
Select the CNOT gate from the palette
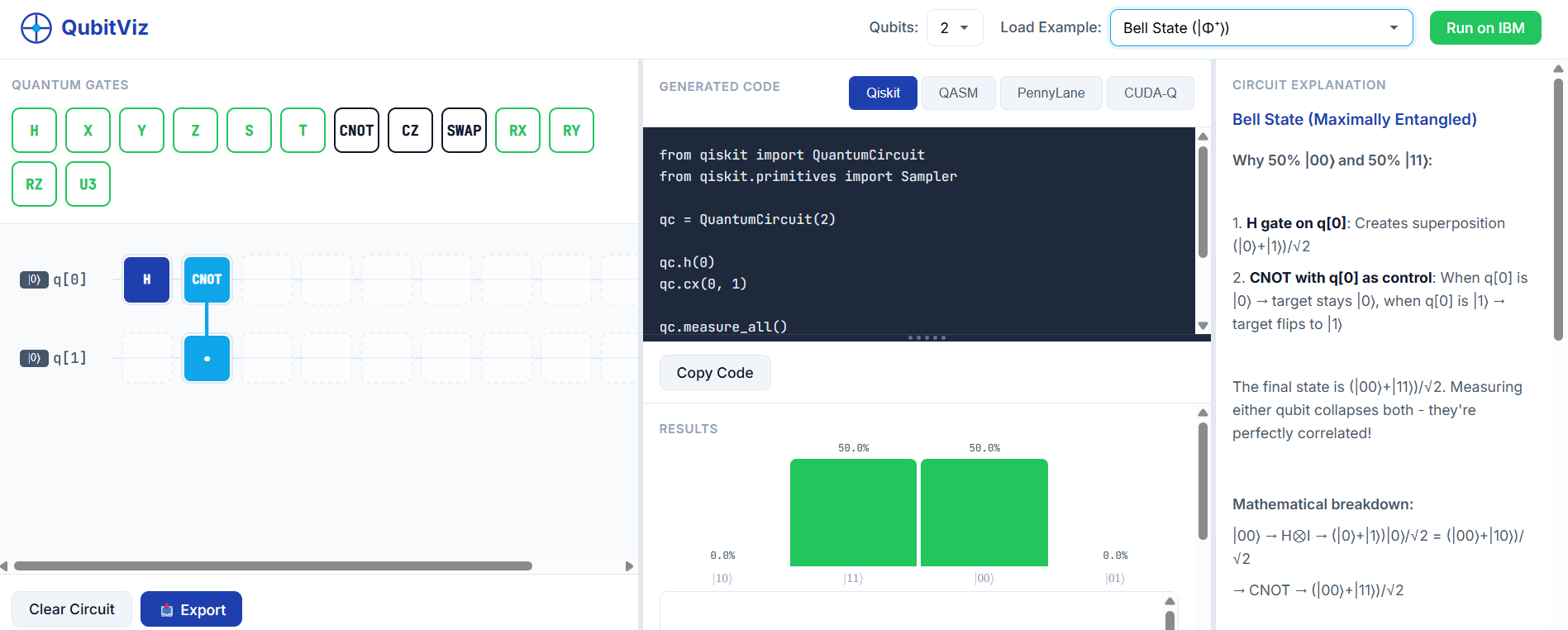pyautogui.click(x=356, y=131)
